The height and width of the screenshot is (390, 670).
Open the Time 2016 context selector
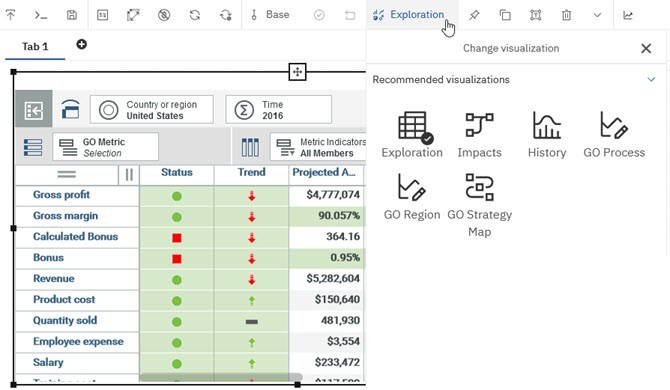coord(279,110)
